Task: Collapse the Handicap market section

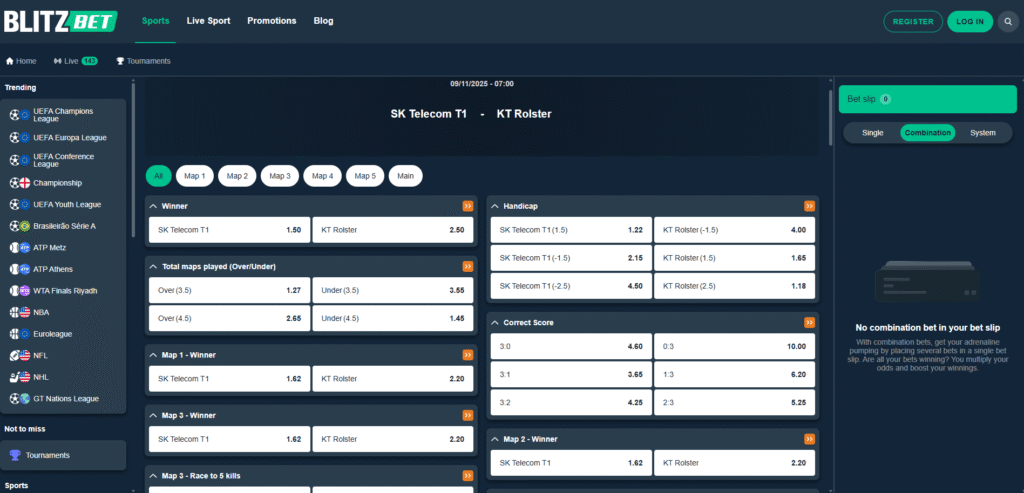Action: click(x=495, y=206)
